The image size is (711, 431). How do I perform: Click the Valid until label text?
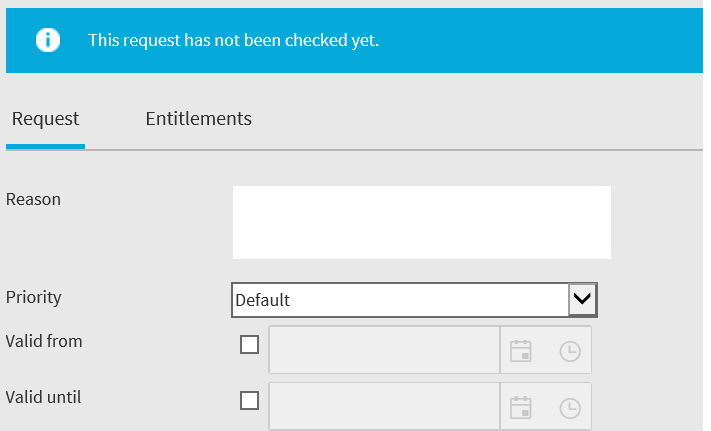tap(44, 397)
